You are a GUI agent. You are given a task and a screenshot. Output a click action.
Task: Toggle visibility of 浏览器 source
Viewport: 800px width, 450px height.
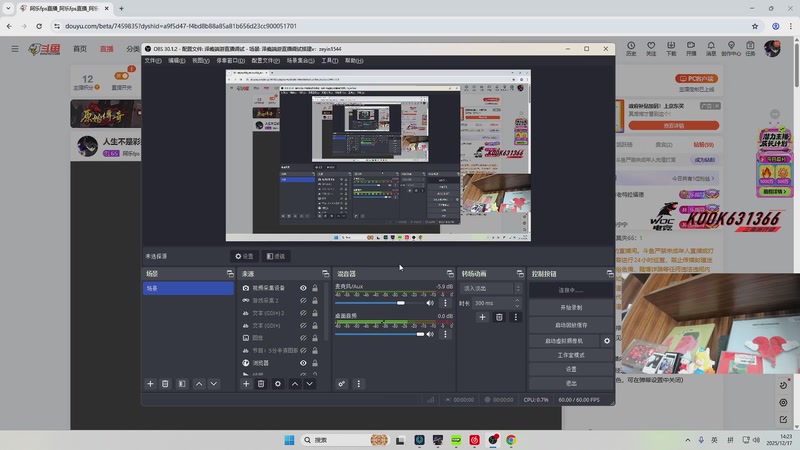303,363
